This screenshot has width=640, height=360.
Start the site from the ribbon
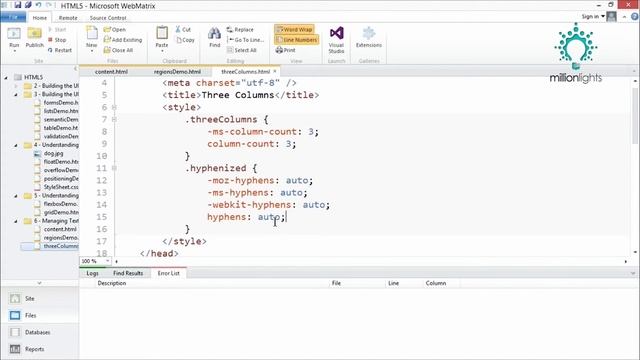(57, 29)
